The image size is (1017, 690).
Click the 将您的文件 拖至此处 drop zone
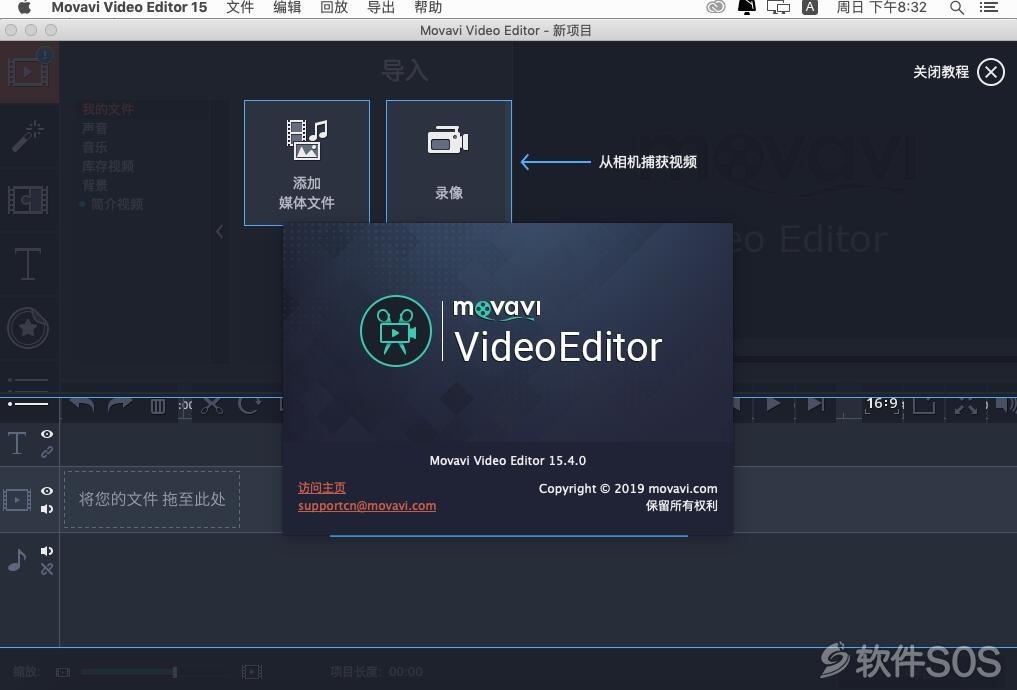(152, 499)
